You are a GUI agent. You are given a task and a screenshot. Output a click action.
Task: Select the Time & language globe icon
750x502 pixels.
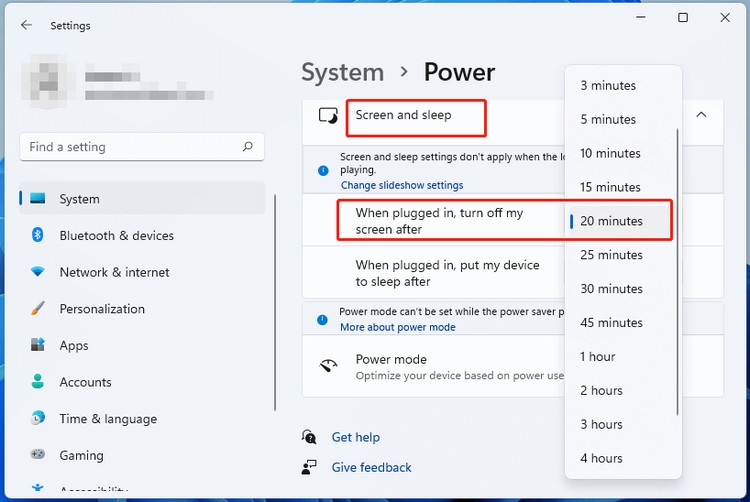37,418
